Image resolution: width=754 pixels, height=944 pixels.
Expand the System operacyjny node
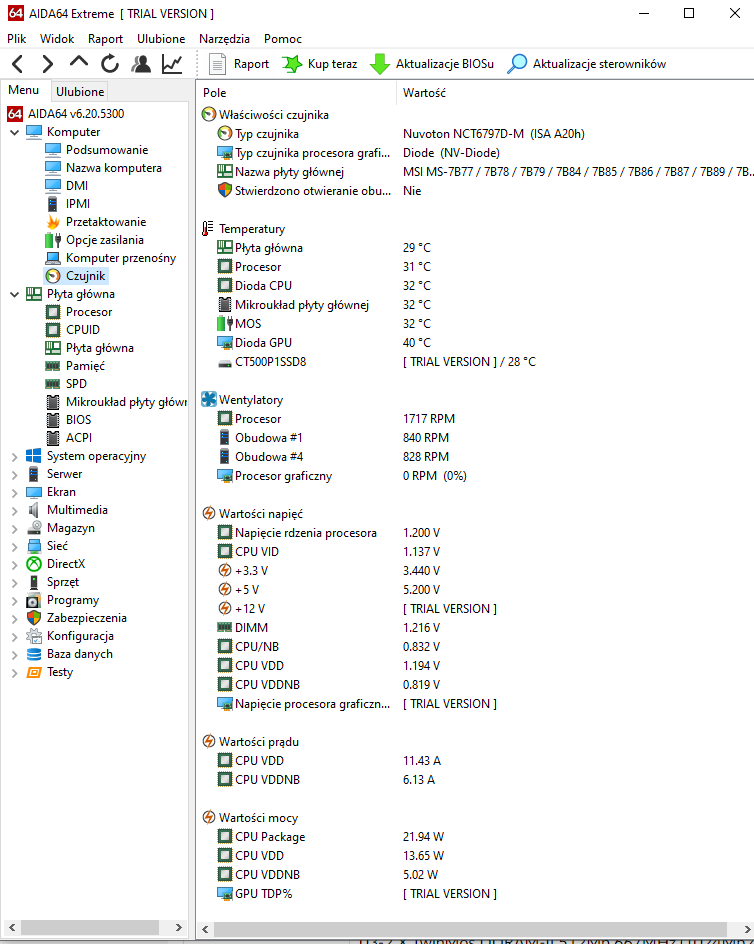(14, 456)
